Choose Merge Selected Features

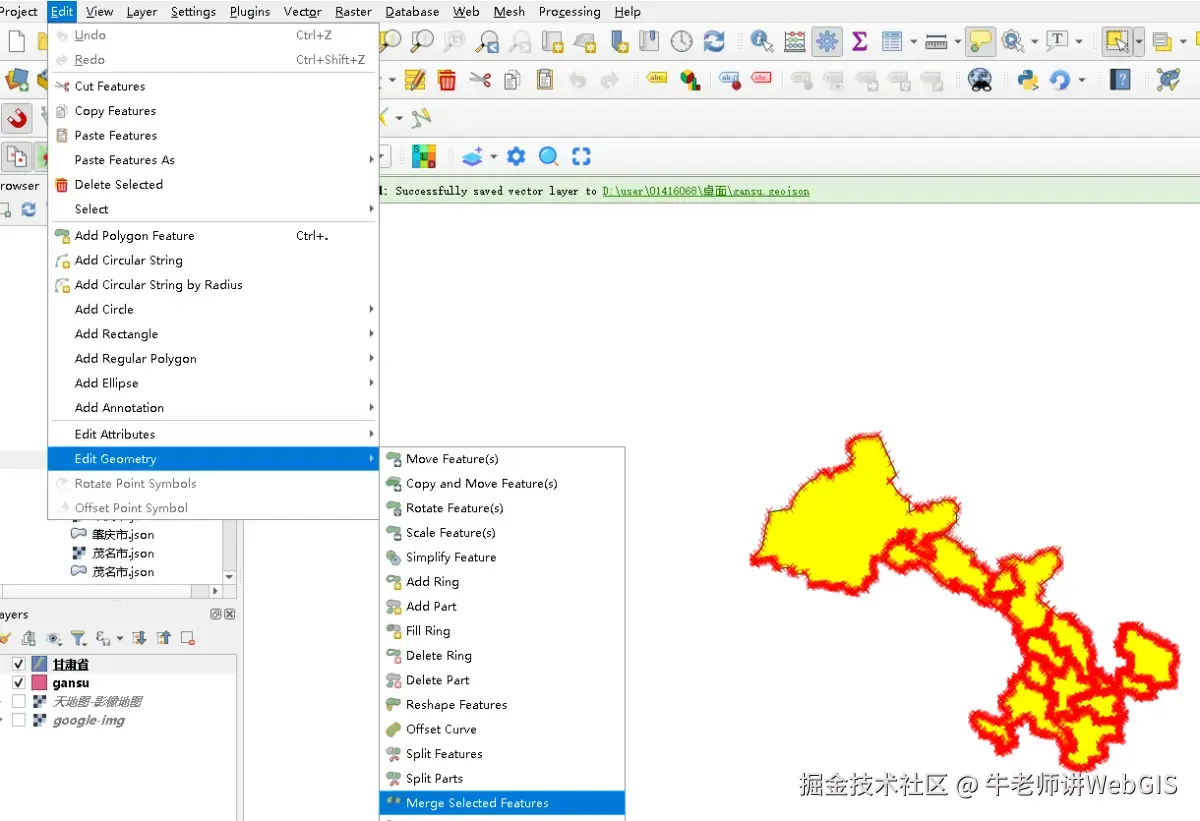pos(502,803)
